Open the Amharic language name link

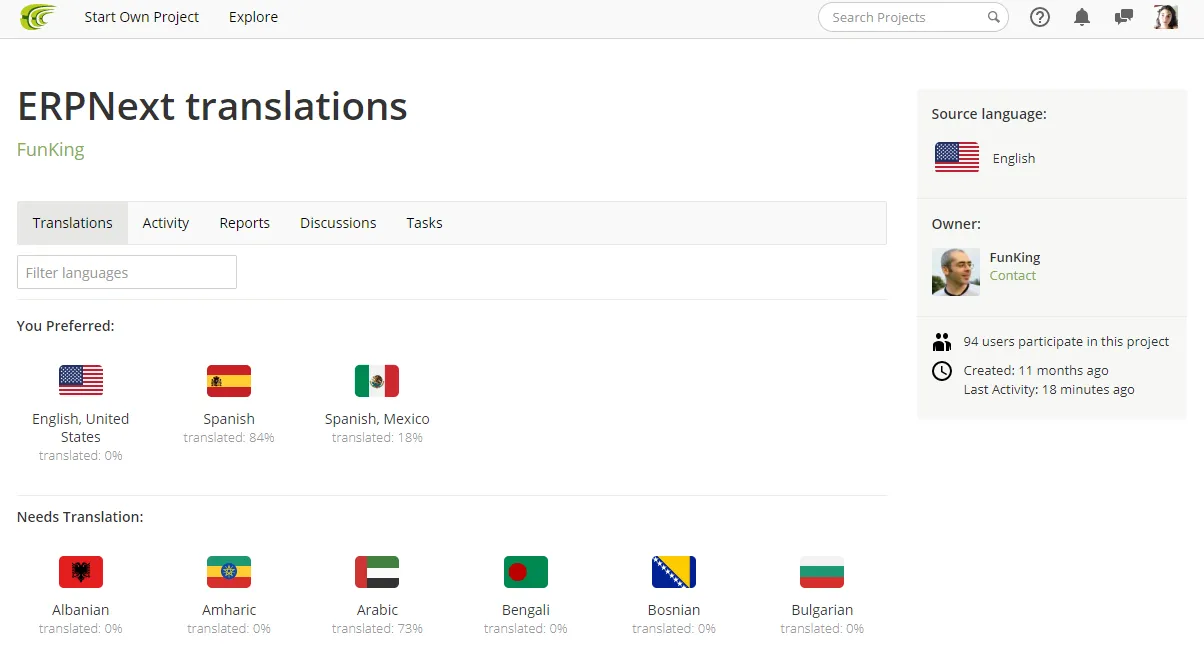[x=229, y=610]
